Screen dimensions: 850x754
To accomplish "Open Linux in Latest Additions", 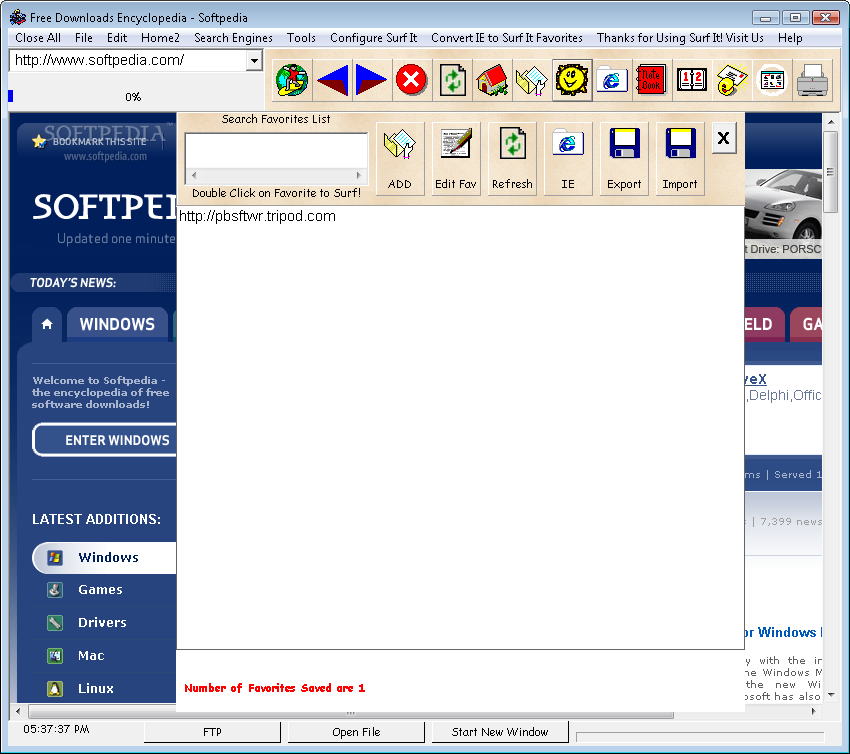I will (x=95, y=689).
